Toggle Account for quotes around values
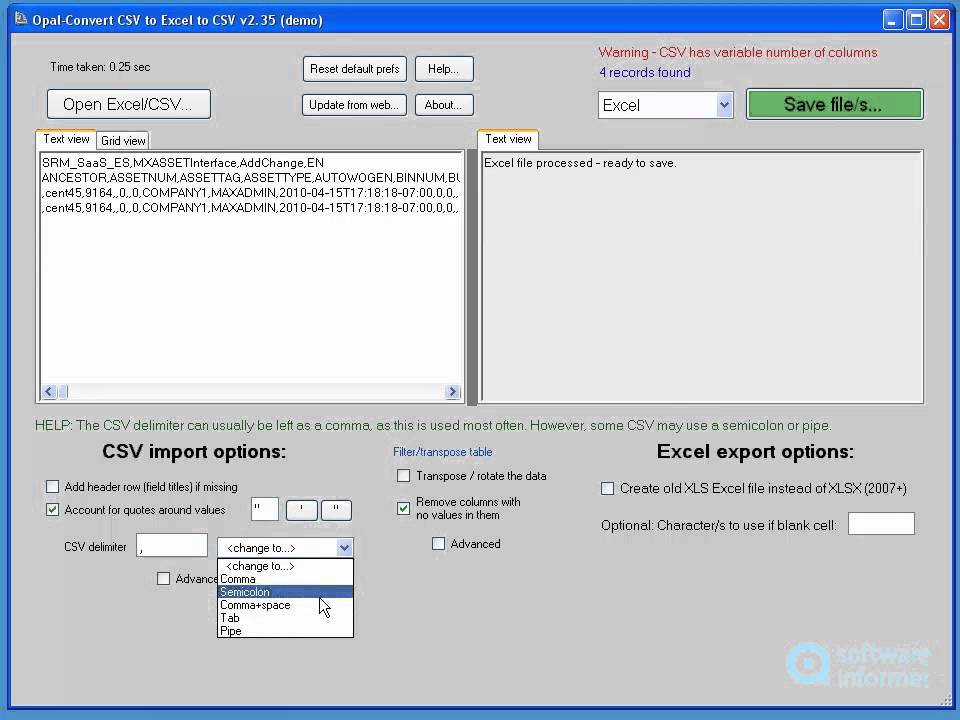The height and width of the screenshot is (720, 960). pyautogui.click(x=53, y=509)
